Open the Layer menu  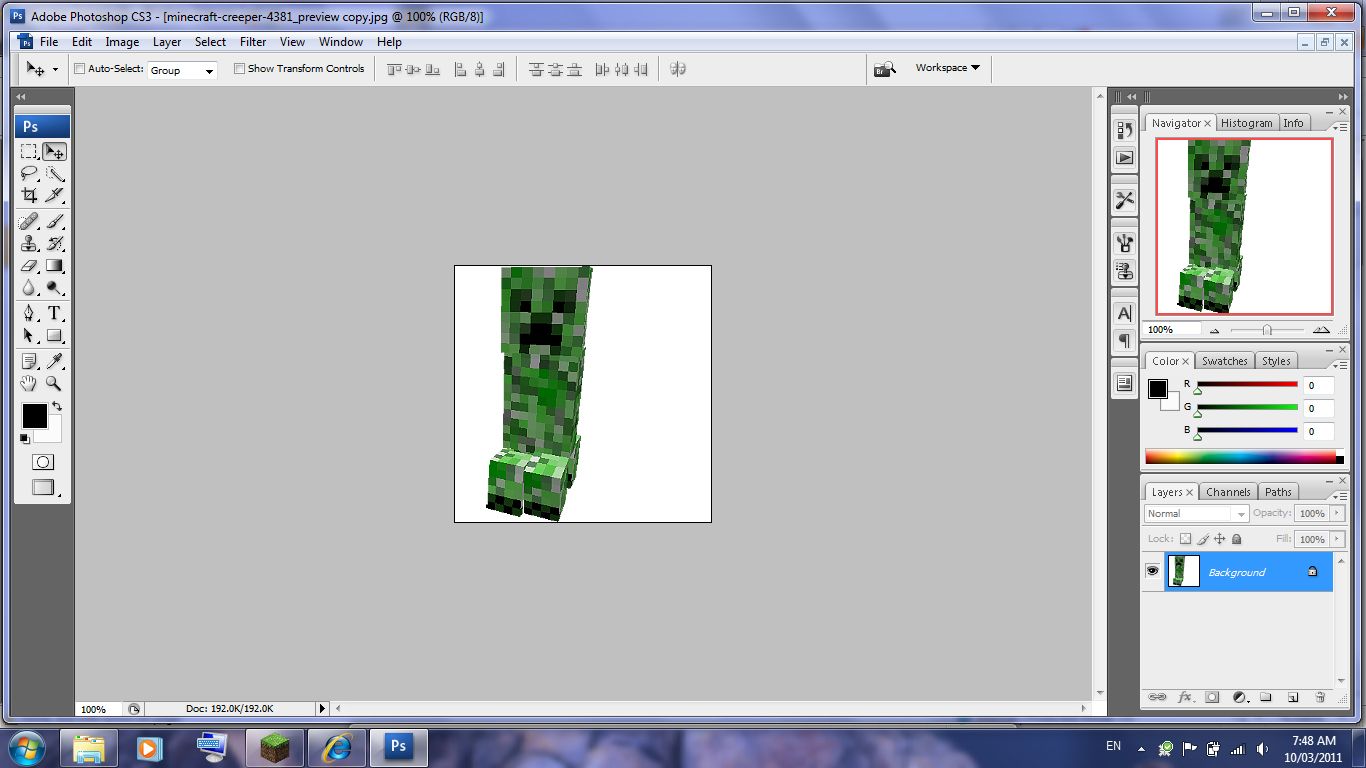tap(167, 42)
